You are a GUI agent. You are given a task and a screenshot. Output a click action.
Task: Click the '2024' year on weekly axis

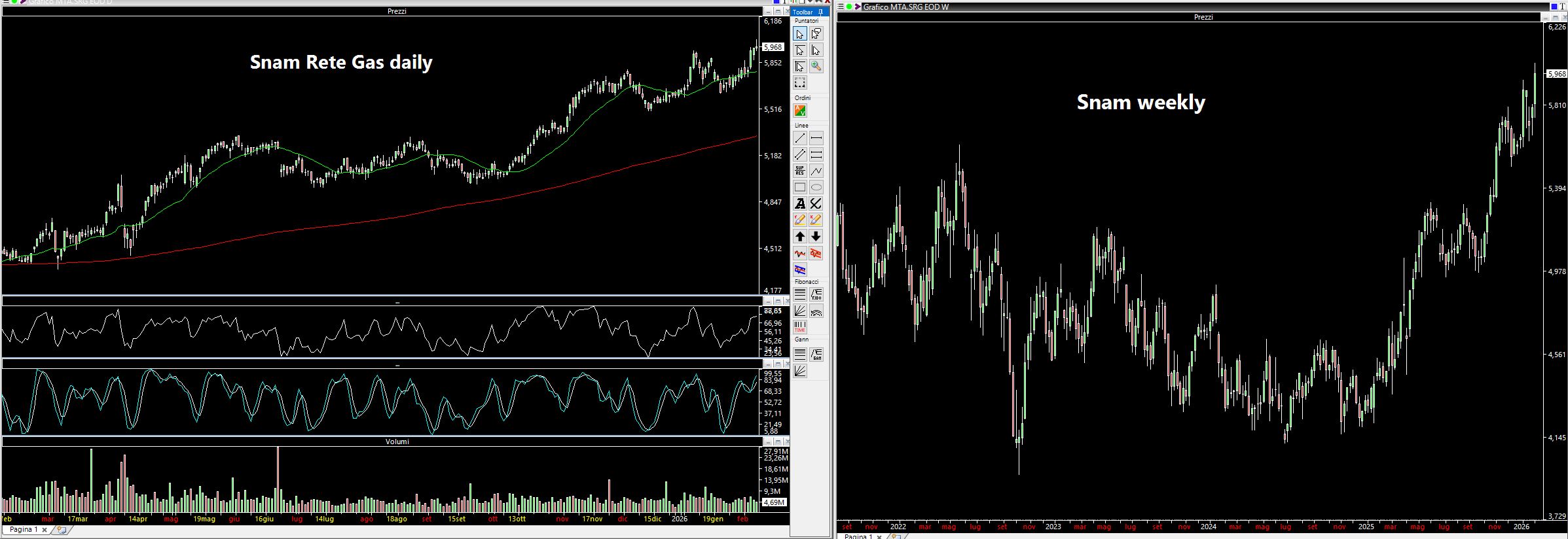tap(1208, 527)
